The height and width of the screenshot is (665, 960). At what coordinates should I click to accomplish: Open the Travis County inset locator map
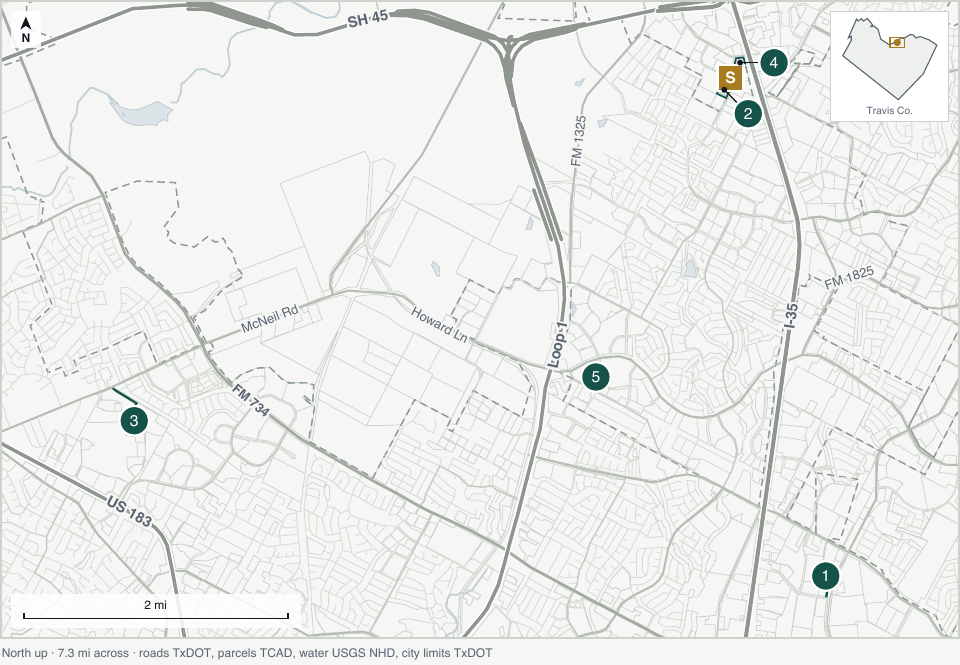click(x=889, y=66)
